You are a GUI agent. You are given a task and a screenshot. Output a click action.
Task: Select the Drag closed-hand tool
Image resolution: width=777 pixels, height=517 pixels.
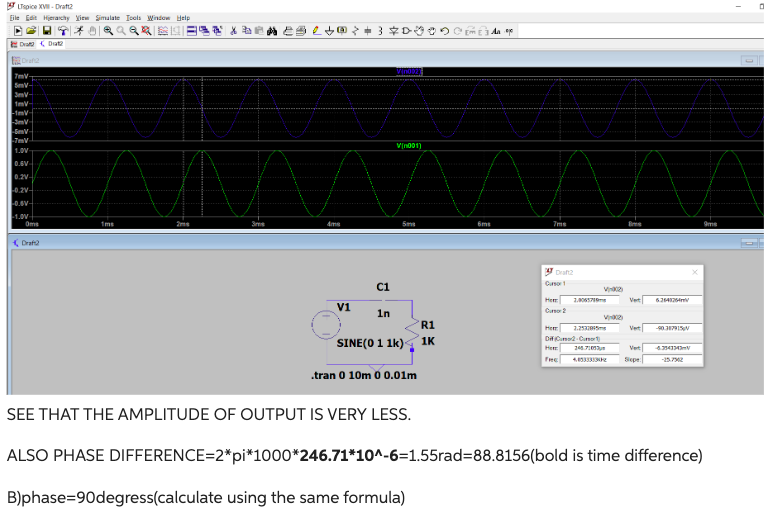click(432, 31)
